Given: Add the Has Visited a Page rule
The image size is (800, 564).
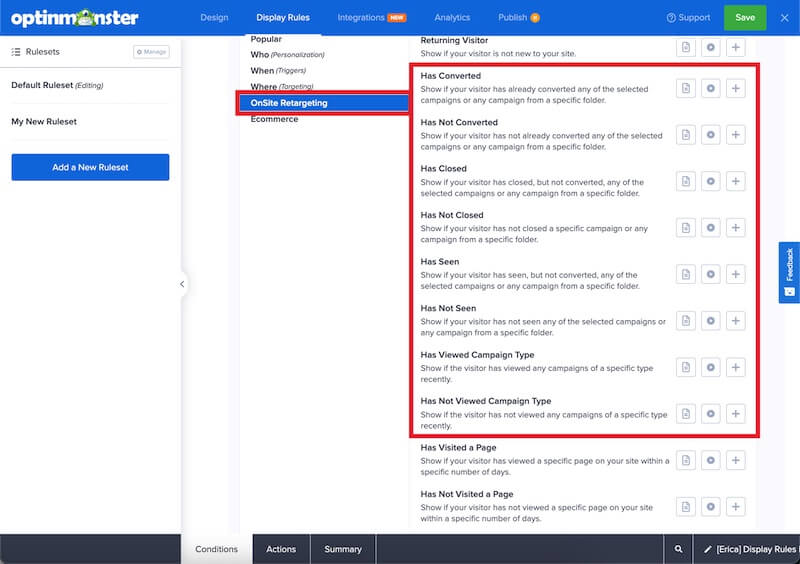Looking at the screenshot, I should (x=735, y=460).
